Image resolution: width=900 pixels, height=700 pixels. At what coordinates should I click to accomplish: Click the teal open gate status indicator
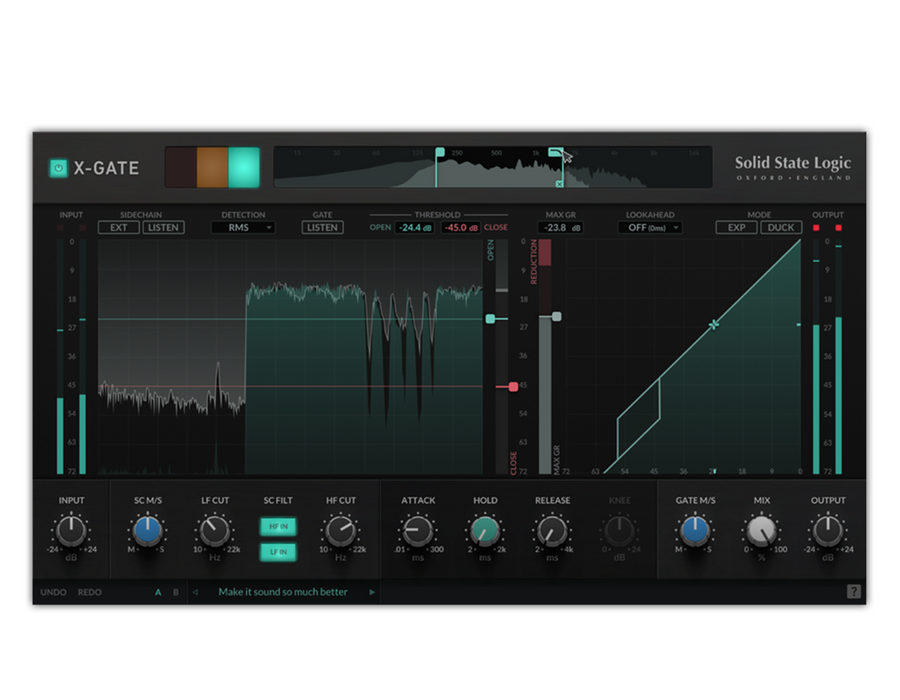pyautogui.click(x=244, y=168)
